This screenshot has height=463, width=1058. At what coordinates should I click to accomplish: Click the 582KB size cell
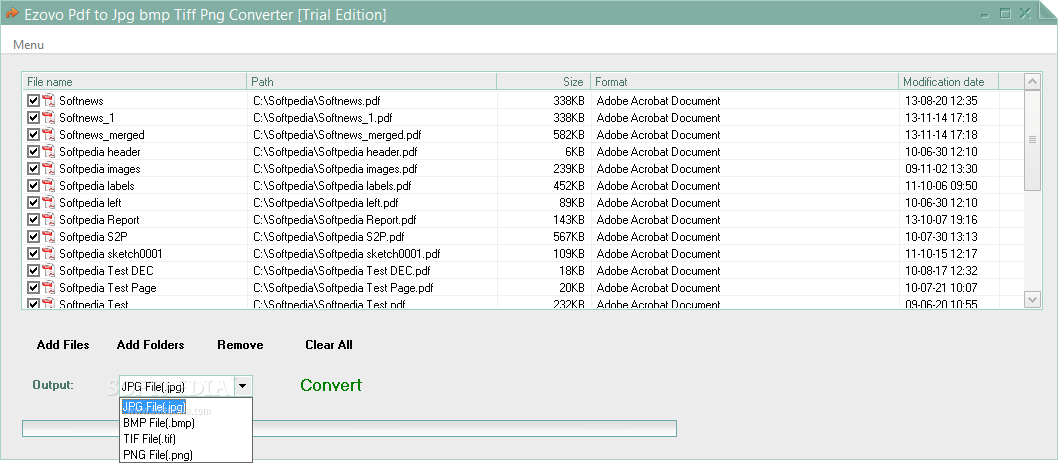pyautogui.click(x=567, y=135)
